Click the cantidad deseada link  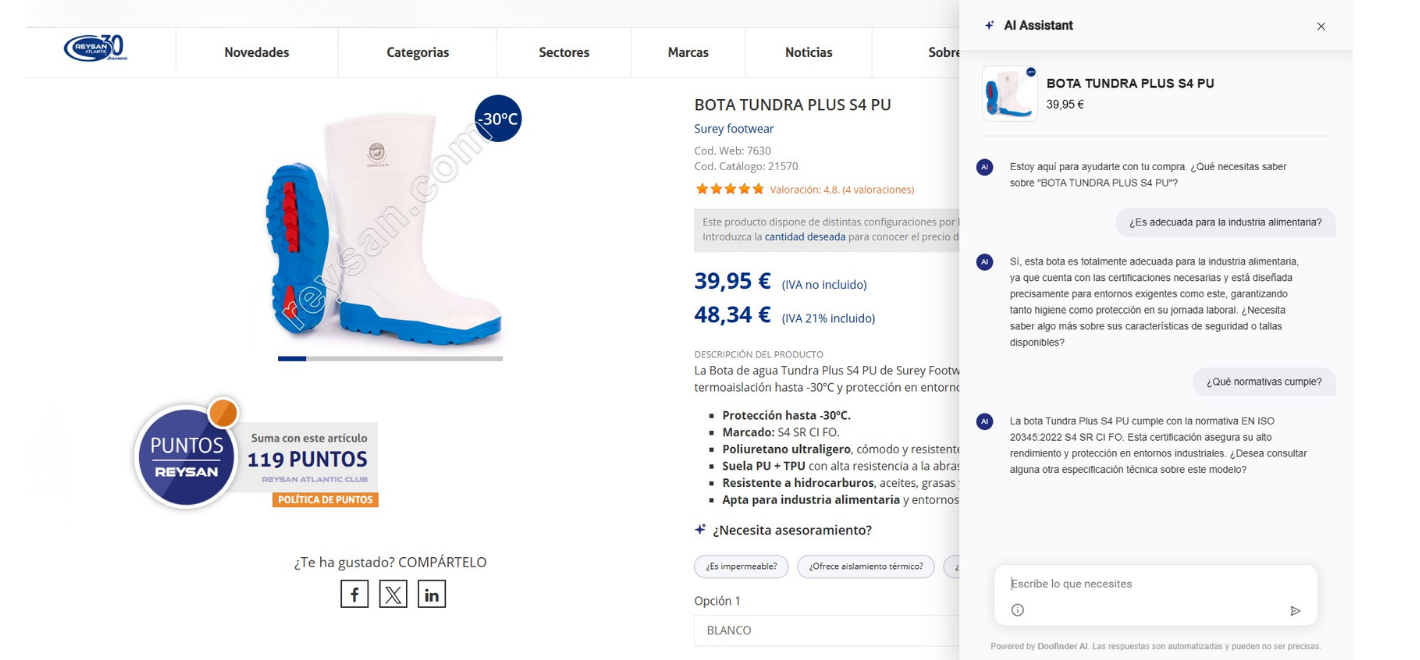coord(805,237)
